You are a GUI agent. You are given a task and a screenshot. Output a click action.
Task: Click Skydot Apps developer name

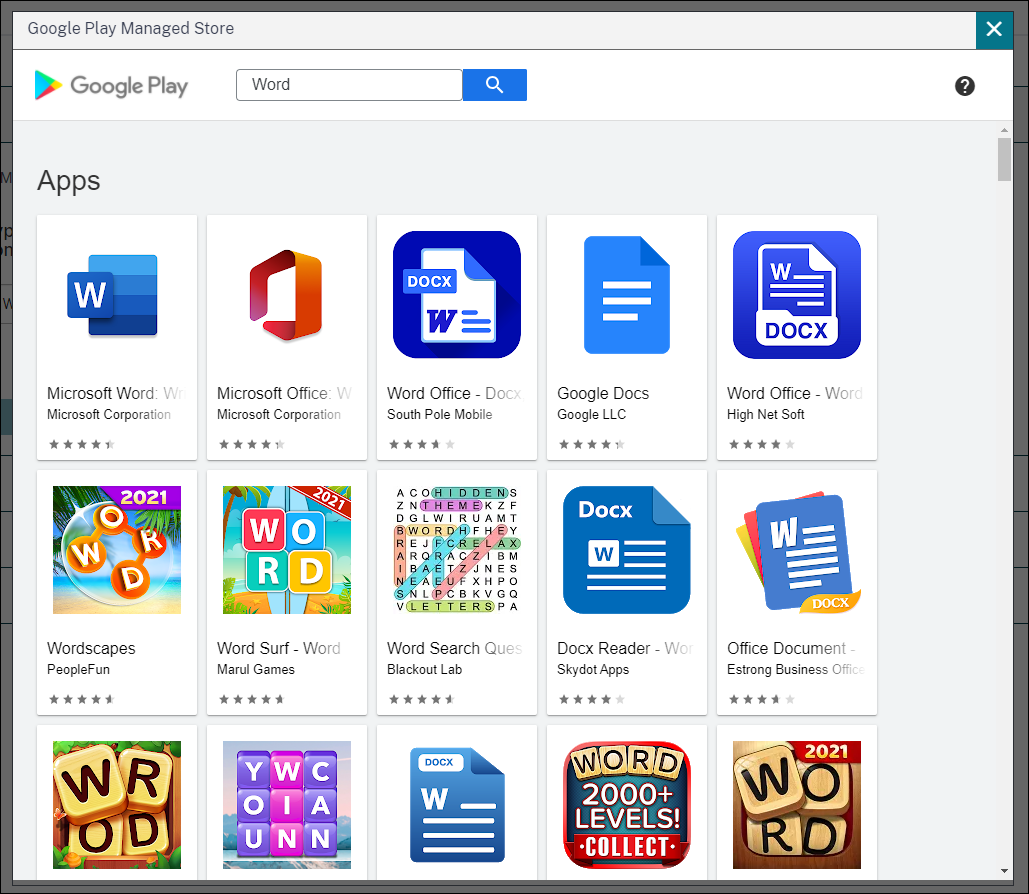[593, 669]
